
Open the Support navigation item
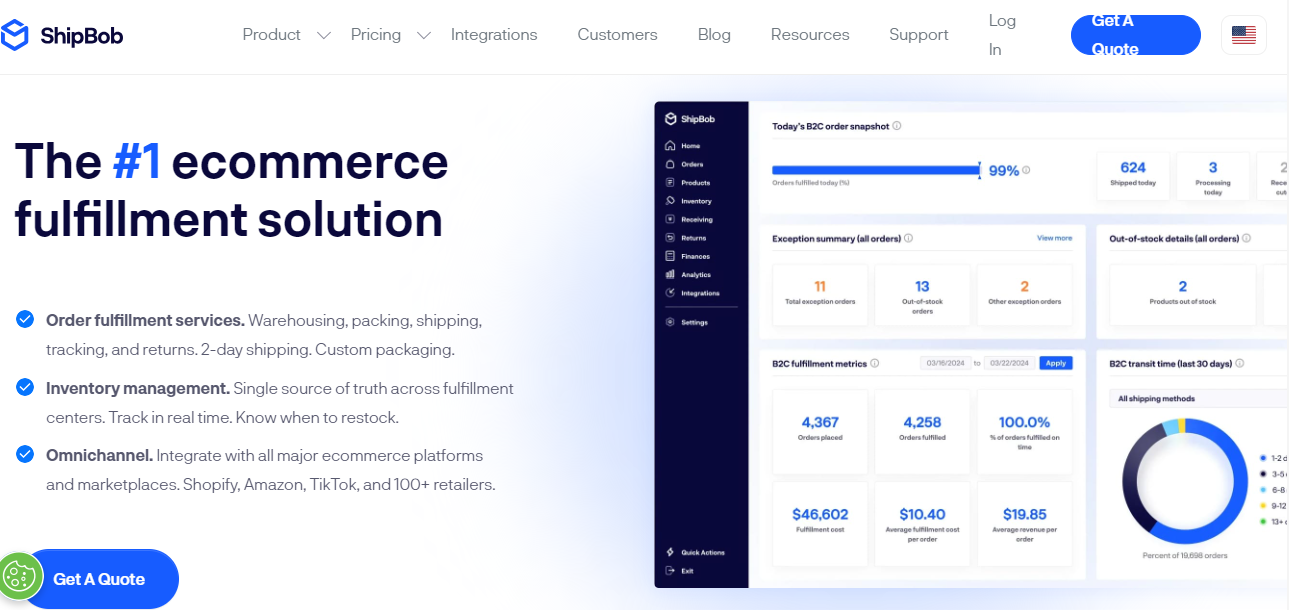(x=919, y=35)
